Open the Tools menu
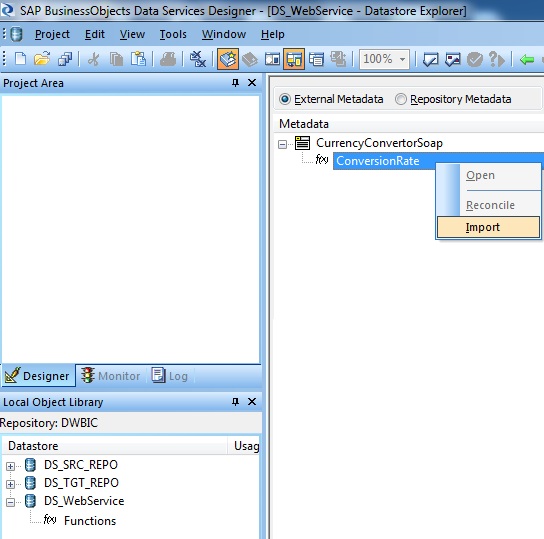This screenshot has width=544, height=539. click(173, 34)
